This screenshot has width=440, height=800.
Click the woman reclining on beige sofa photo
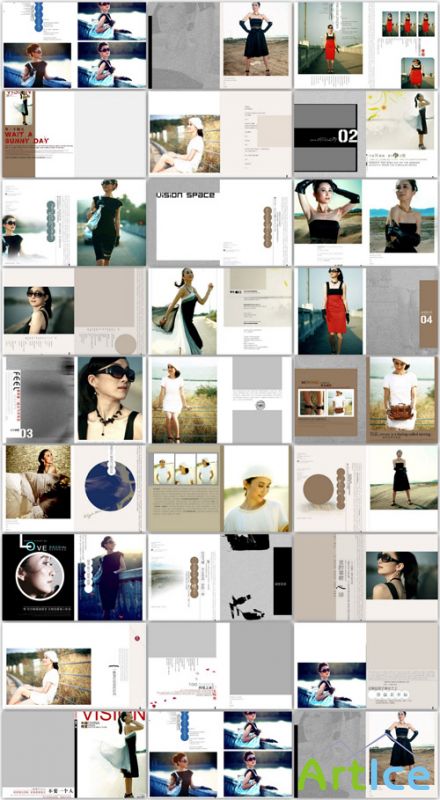coord(38,482)
